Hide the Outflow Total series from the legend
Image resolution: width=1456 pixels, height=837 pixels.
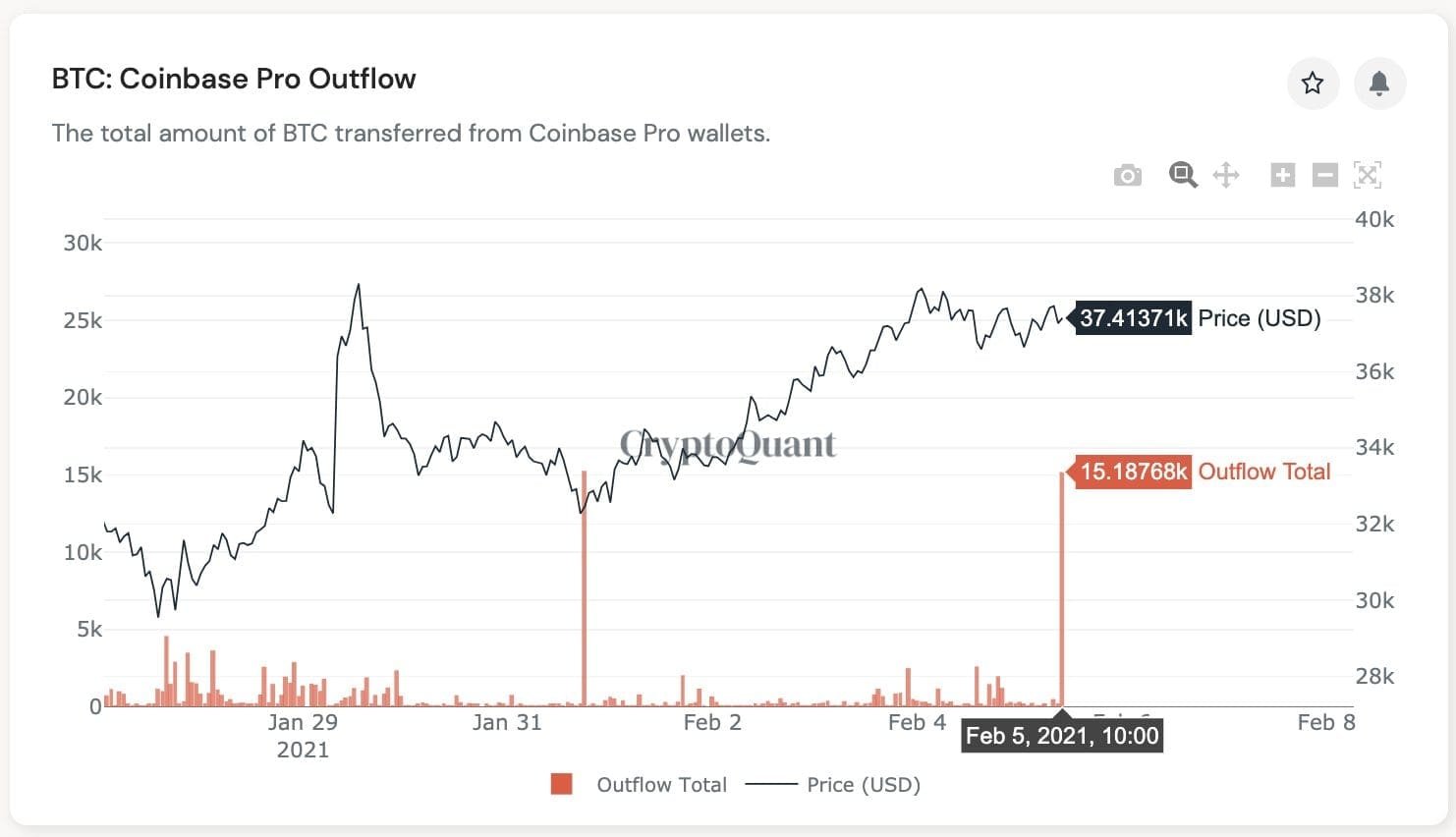661,784
